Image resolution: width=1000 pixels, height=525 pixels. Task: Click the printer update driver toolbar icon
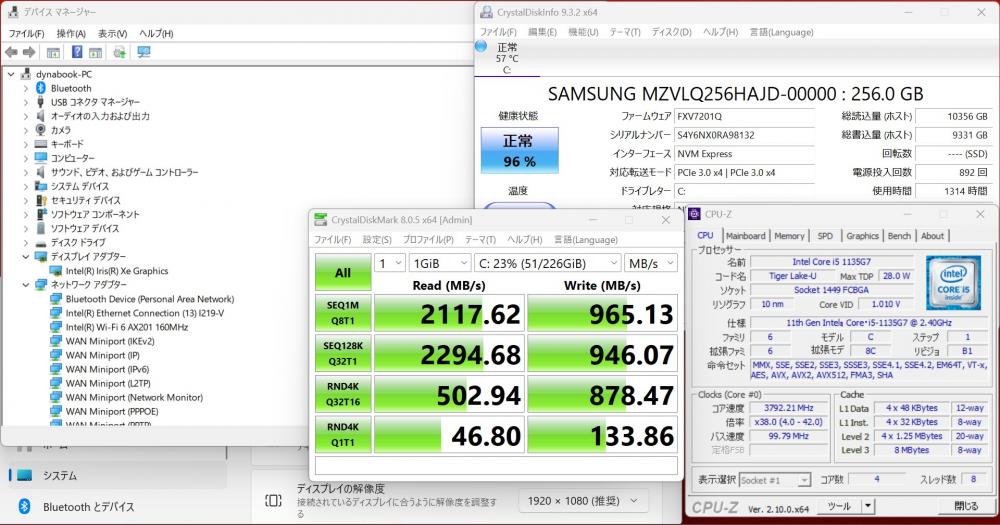pos(119,52)
